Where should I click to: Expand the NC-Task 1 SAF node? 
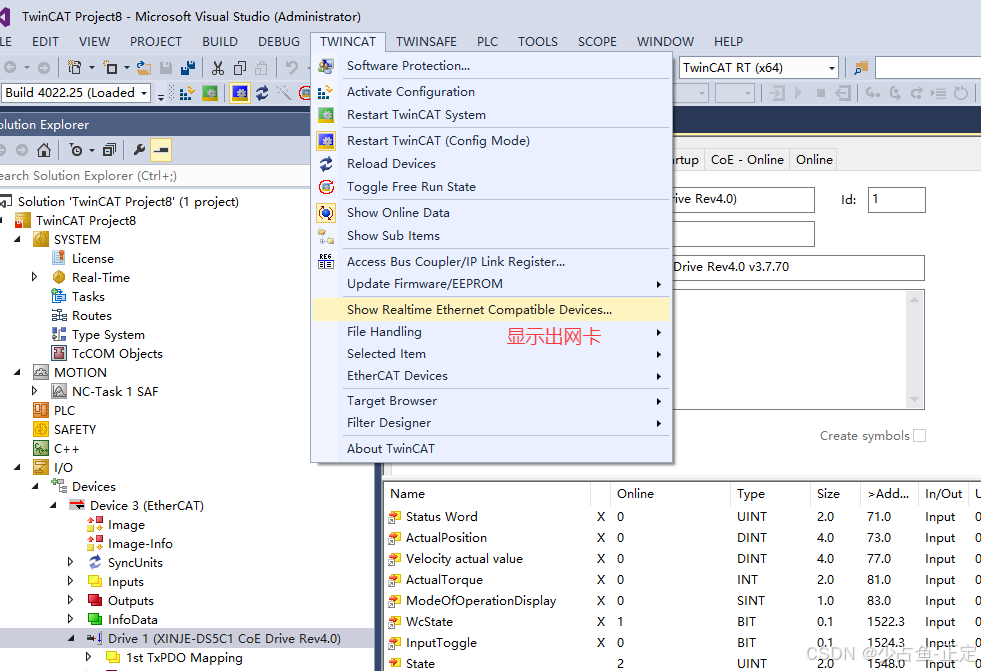[x=34, y=391]
